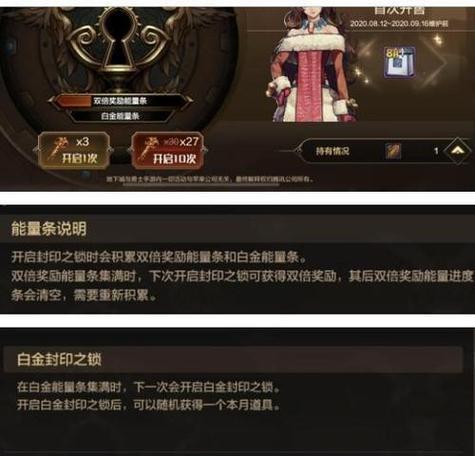Click the 双倍奖励能量条 progress bar
Screen dimensions: 475x456
tap(121, 101)
